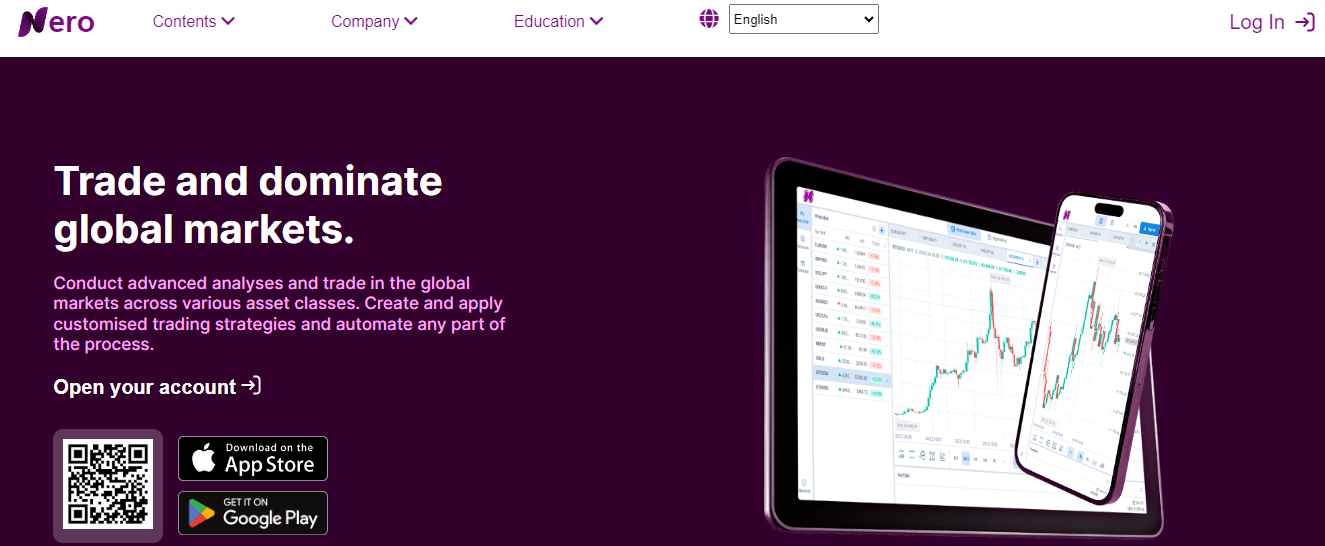The width and height of the screenshot is (1325, 546).
Task: Click the arrow icon after Open your account
Action: pos(252,386)
